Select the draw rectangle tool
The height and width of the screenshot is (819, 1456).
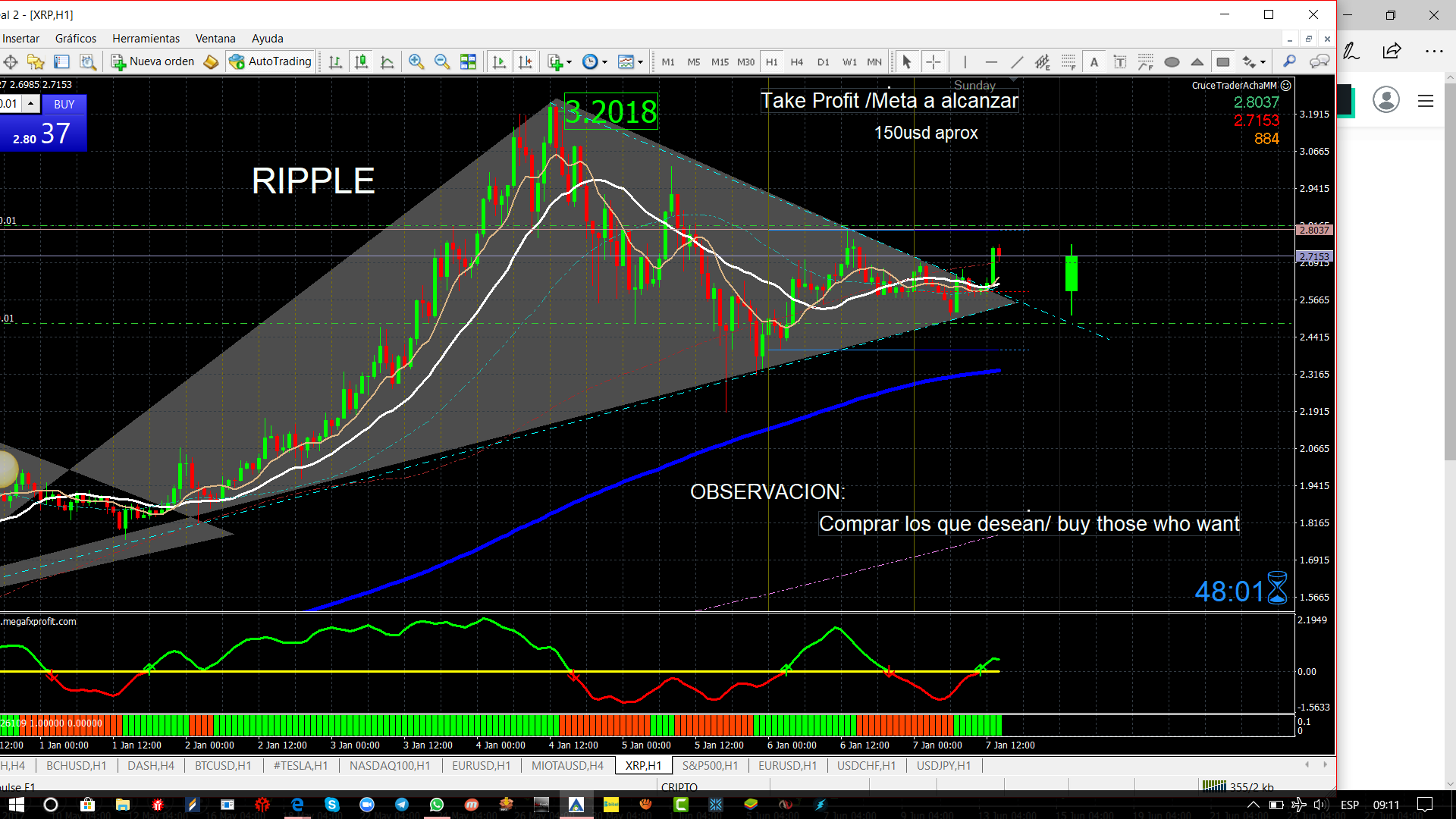coord(1223,61)
